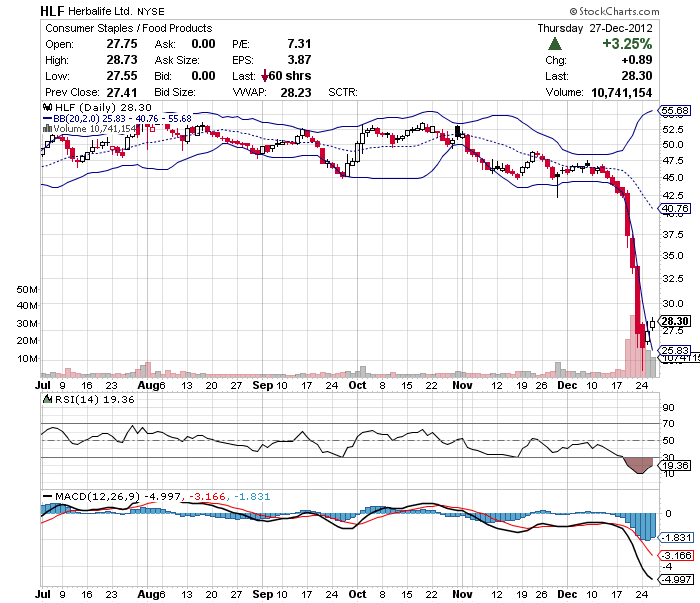Viewport: 700px width, 603px height.
Task: Click the Open value 27.75
Action: [122, 44]
